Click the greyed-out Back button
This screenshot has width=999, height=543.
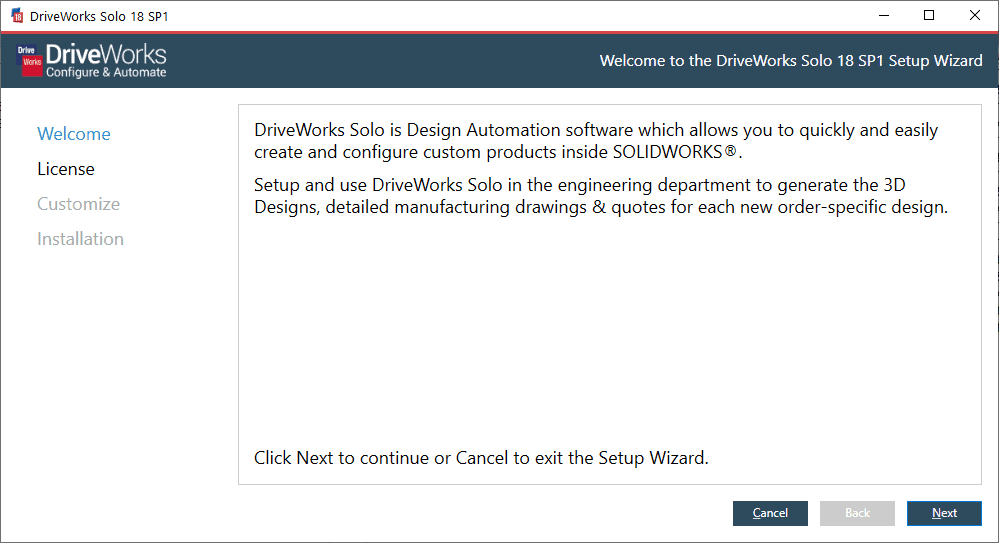(x=857, y=513)
